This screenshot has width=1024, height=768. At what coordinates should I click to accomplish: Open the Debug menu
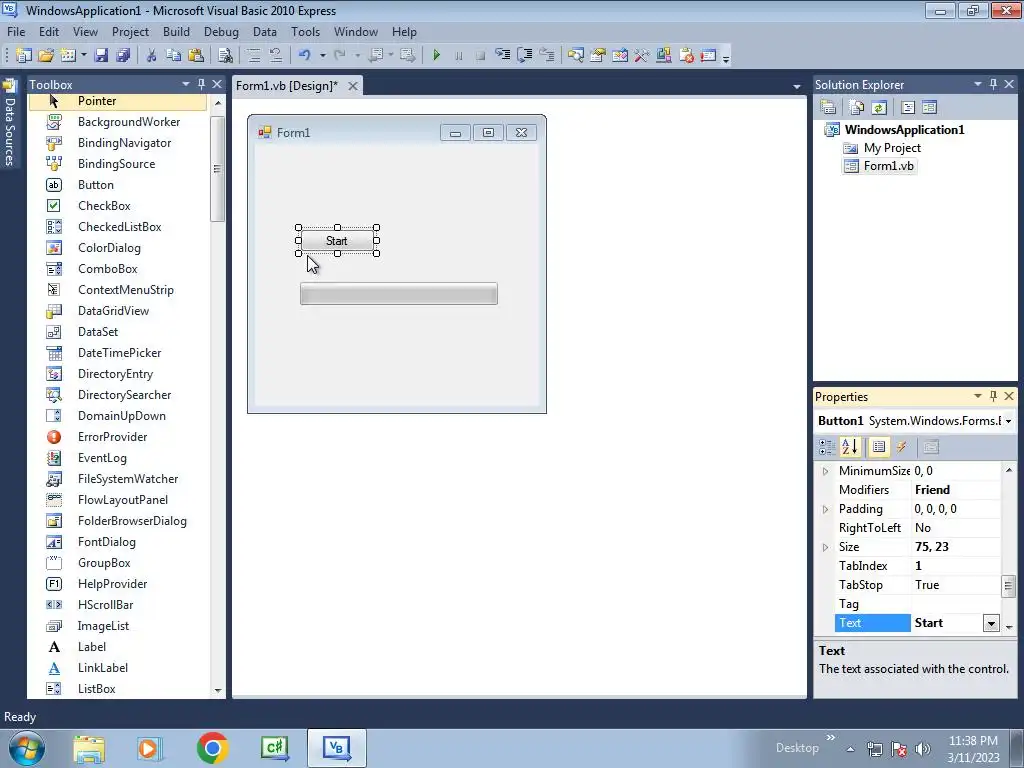pos(221,31)
